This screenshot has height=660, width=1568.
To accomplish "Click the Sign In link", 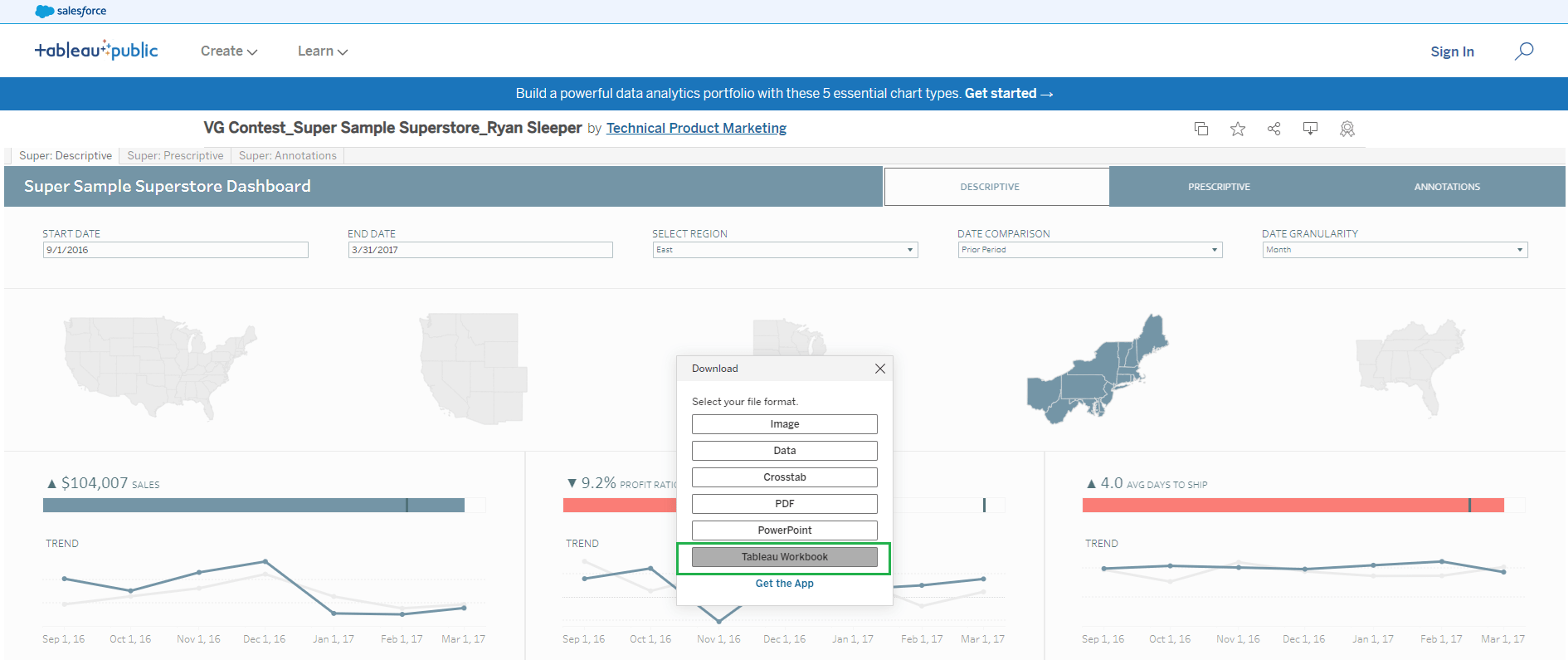I will pyautogui.click(x=1452, y=51).
